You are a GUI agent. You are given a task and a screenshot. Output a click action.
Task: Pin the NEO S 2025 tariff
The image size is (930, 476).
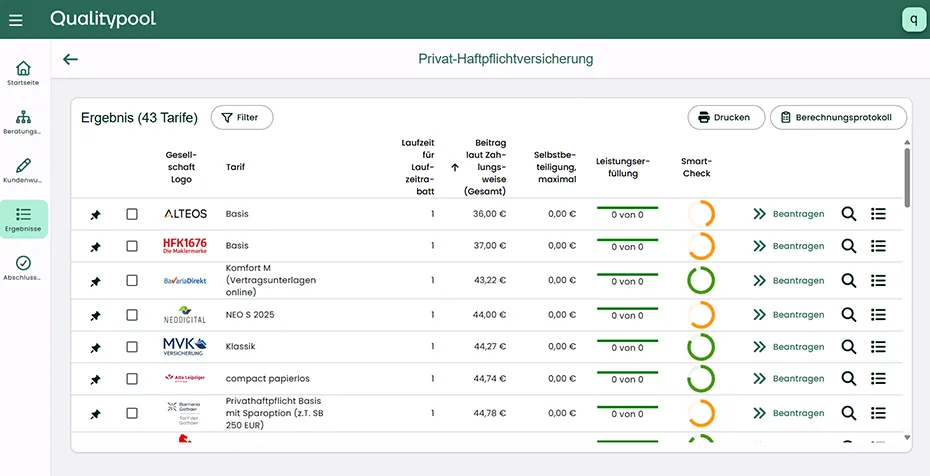pos(95,316)
